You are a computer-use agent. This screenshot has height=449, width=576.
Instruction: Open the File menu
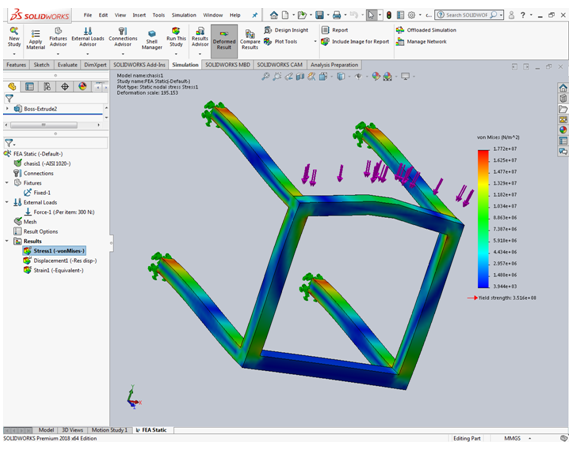88,15
